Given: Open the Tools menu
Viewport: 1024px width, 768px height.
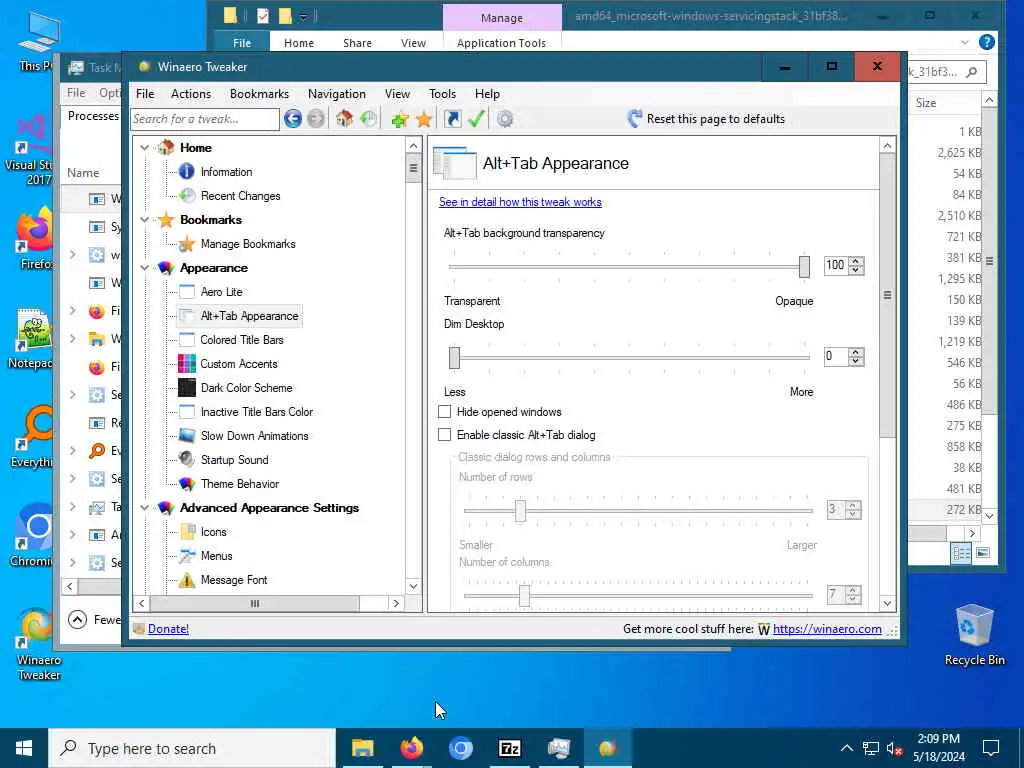Looking at the screenshot, I should (442, 94).
